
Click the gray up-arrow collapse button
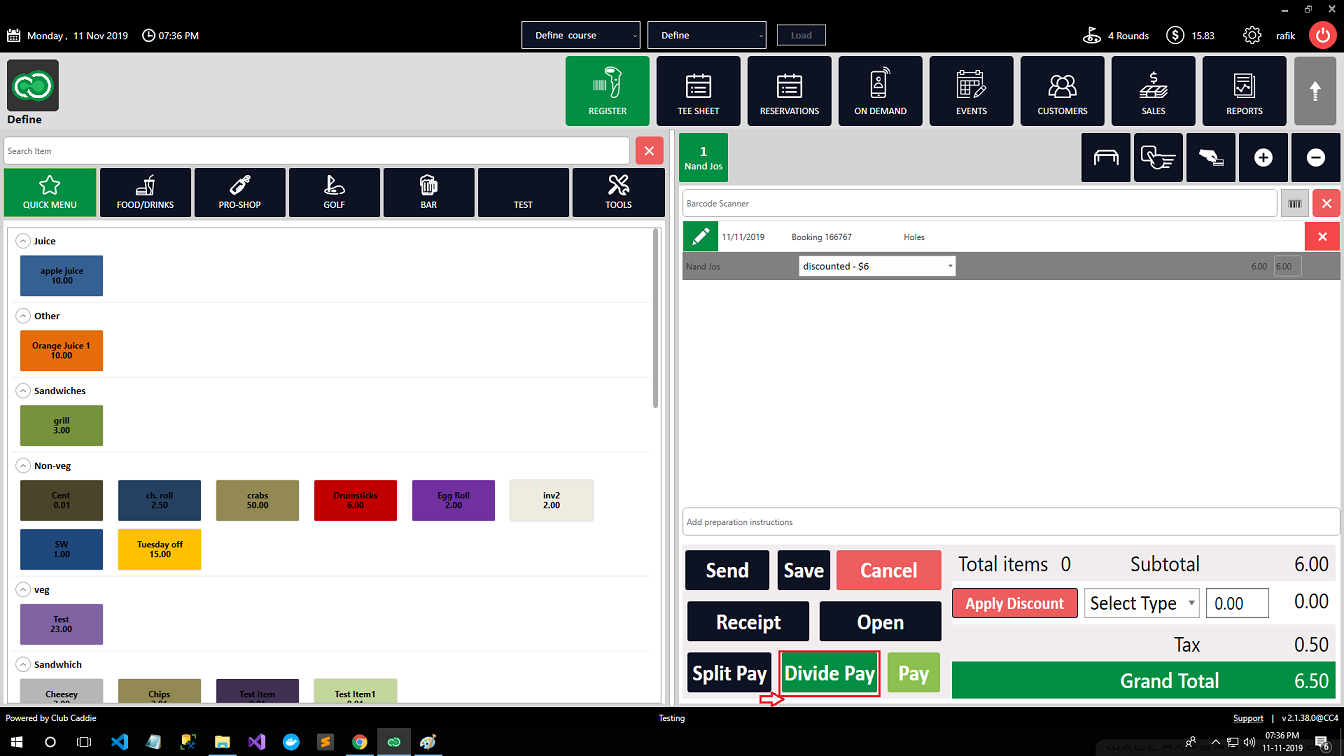(x=1315, y=91)
